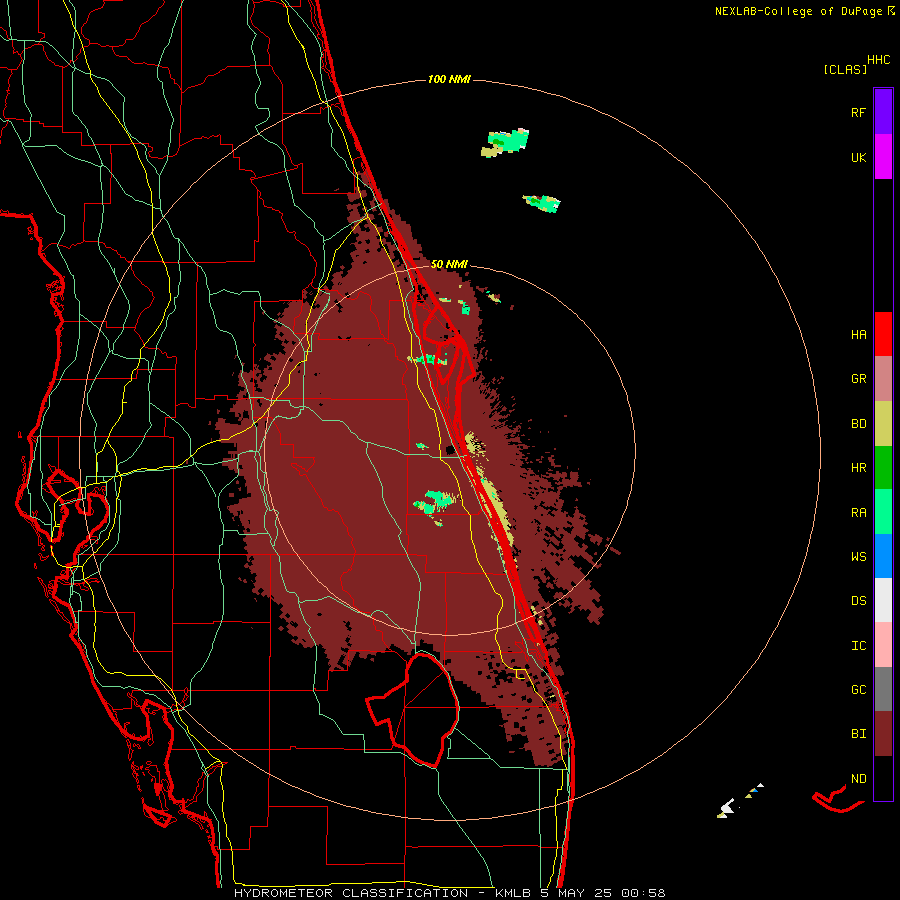The height and width of the screenshot is (900, 900).
Task: Click the 50 NMI range ring label
Action: click(x=449, y=264)
